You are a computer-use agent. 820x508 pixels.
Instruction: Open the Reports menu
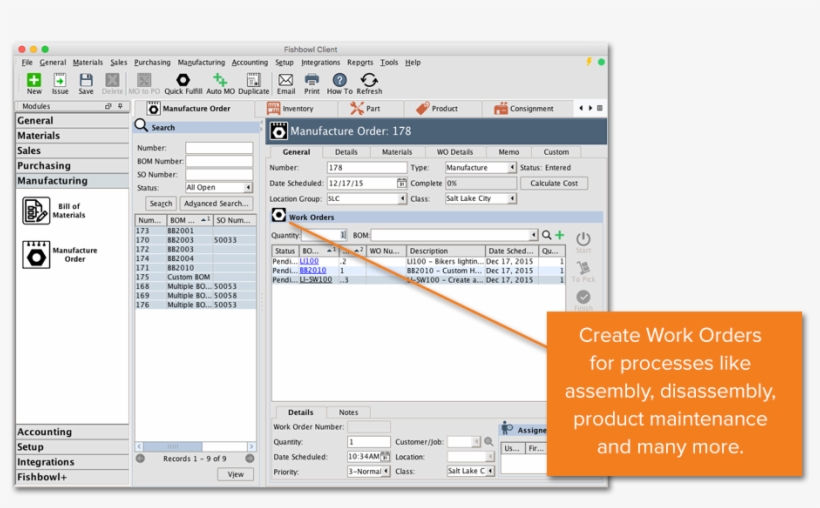click(x=360, y=62)
